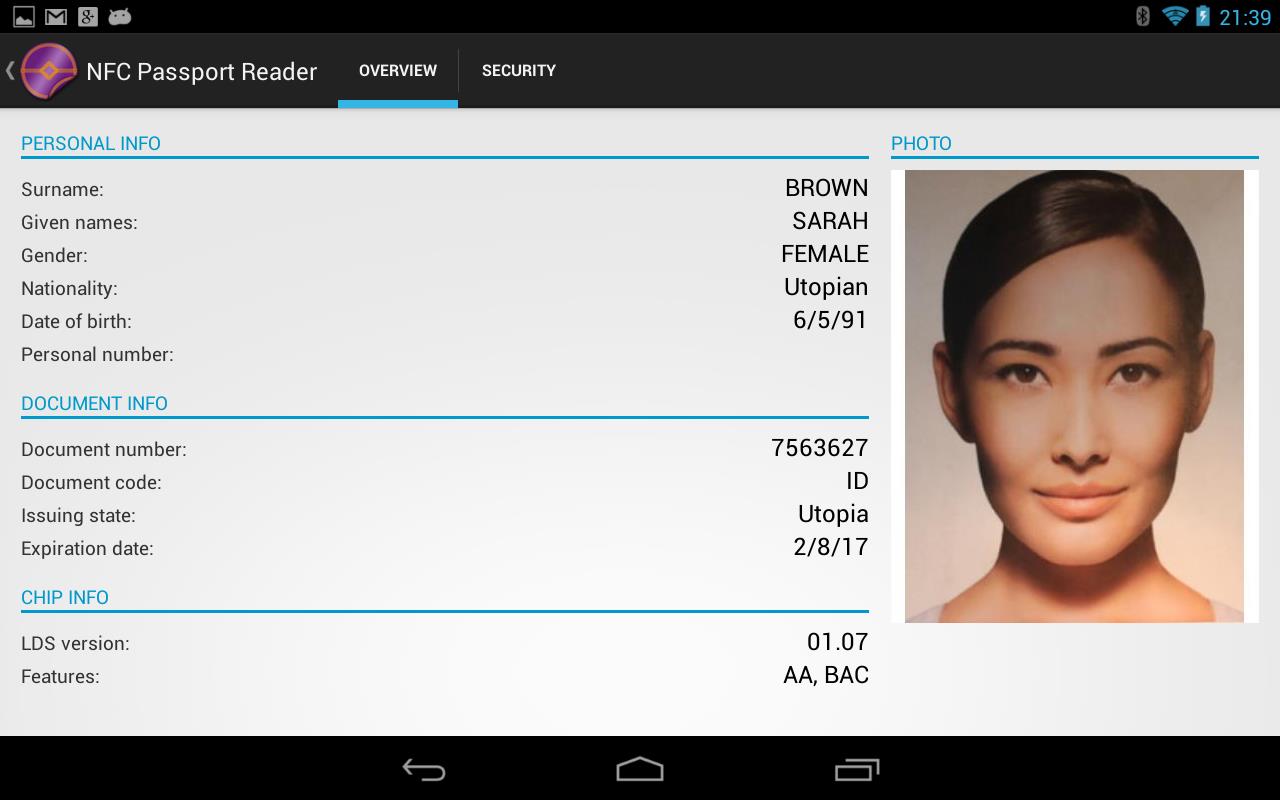Tap the Features value AA, BAC
1280x800 pixels.
pos(825,676)
